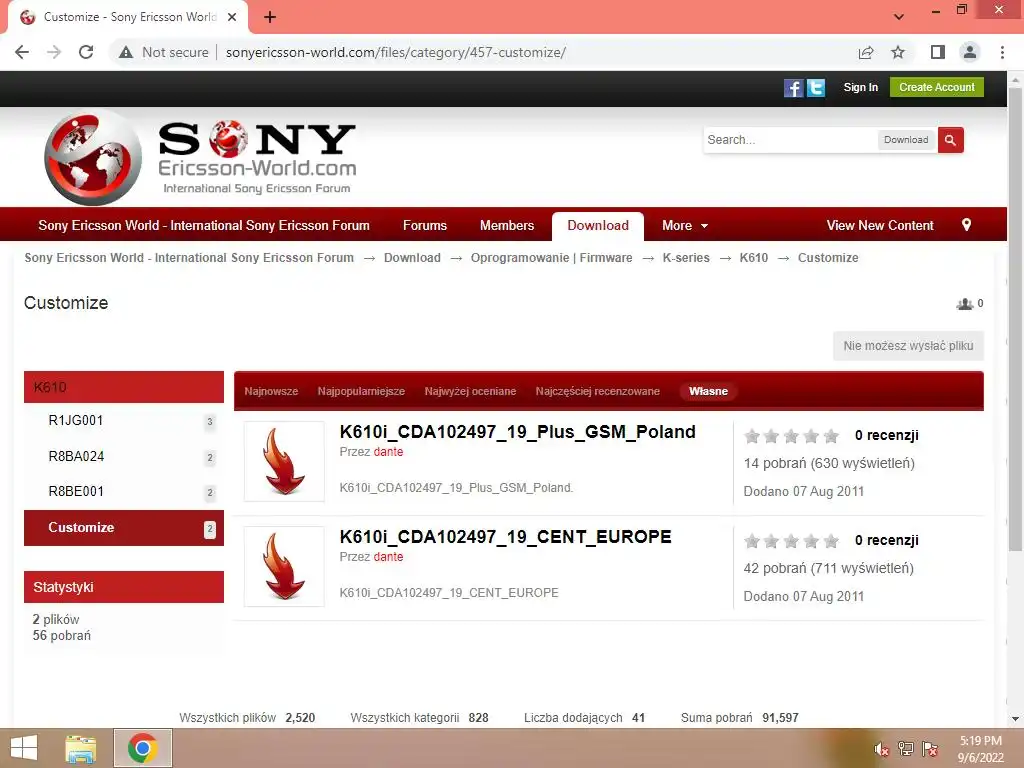Click star rating of Plus_GSM_Poland file

792,436
